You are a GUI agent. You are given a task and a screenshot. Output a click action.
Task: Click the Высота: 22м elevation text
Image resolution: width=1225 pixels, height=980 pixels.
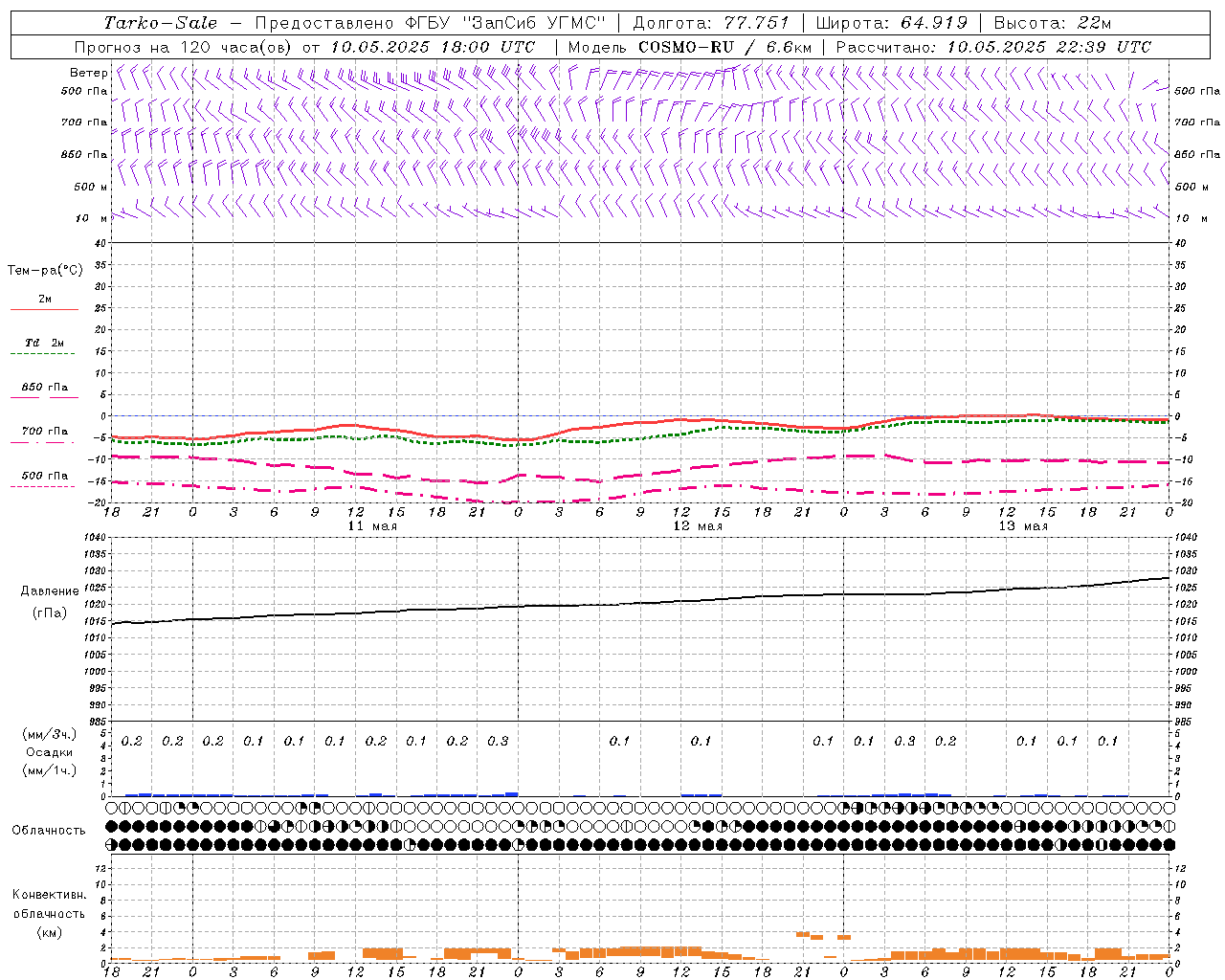tap(1053, 23)
